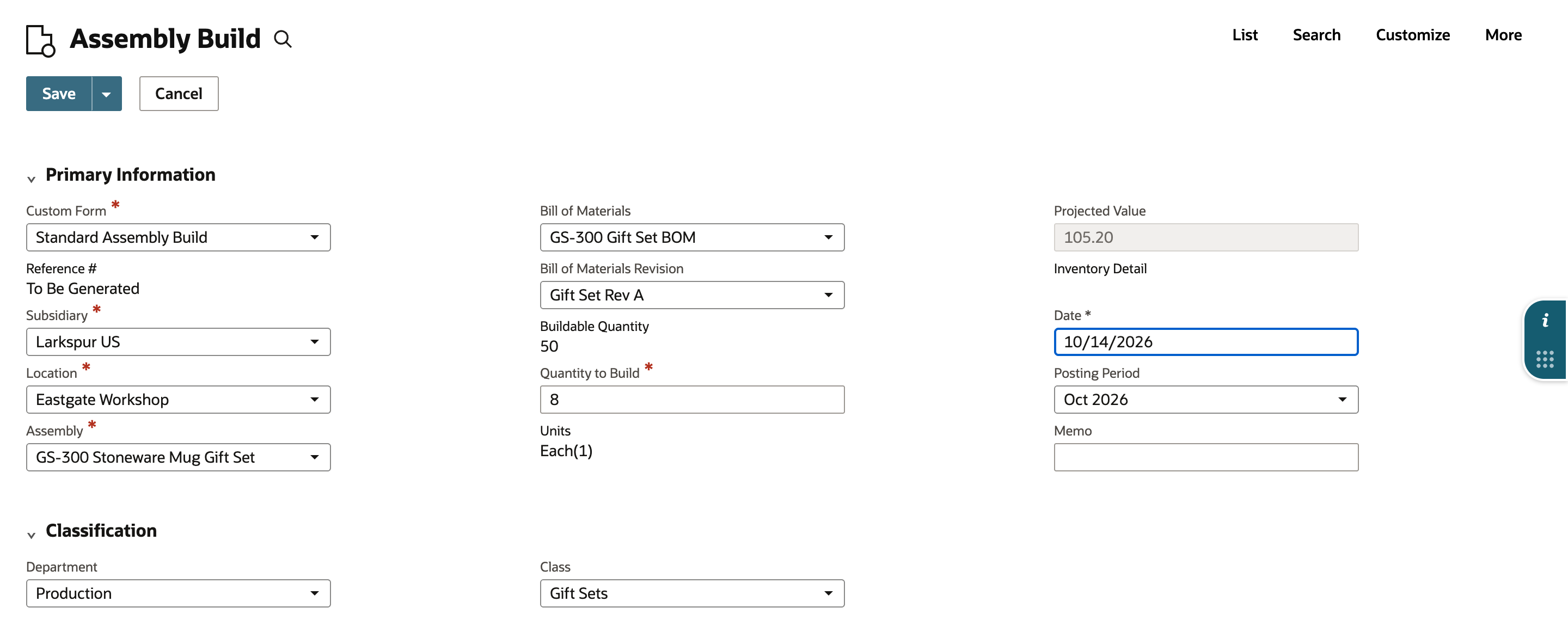Open the Custom Form dropdown
1568x638 pixels.
pos(179,237)
